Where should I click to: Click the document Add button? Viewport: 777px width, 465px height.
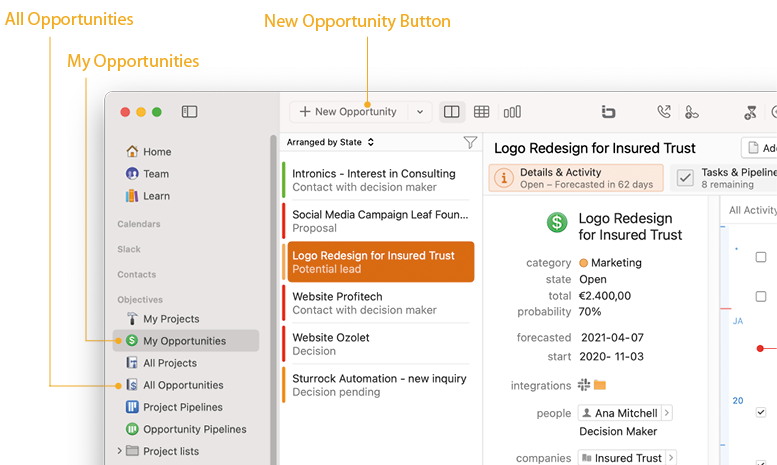tap(759, 148)
